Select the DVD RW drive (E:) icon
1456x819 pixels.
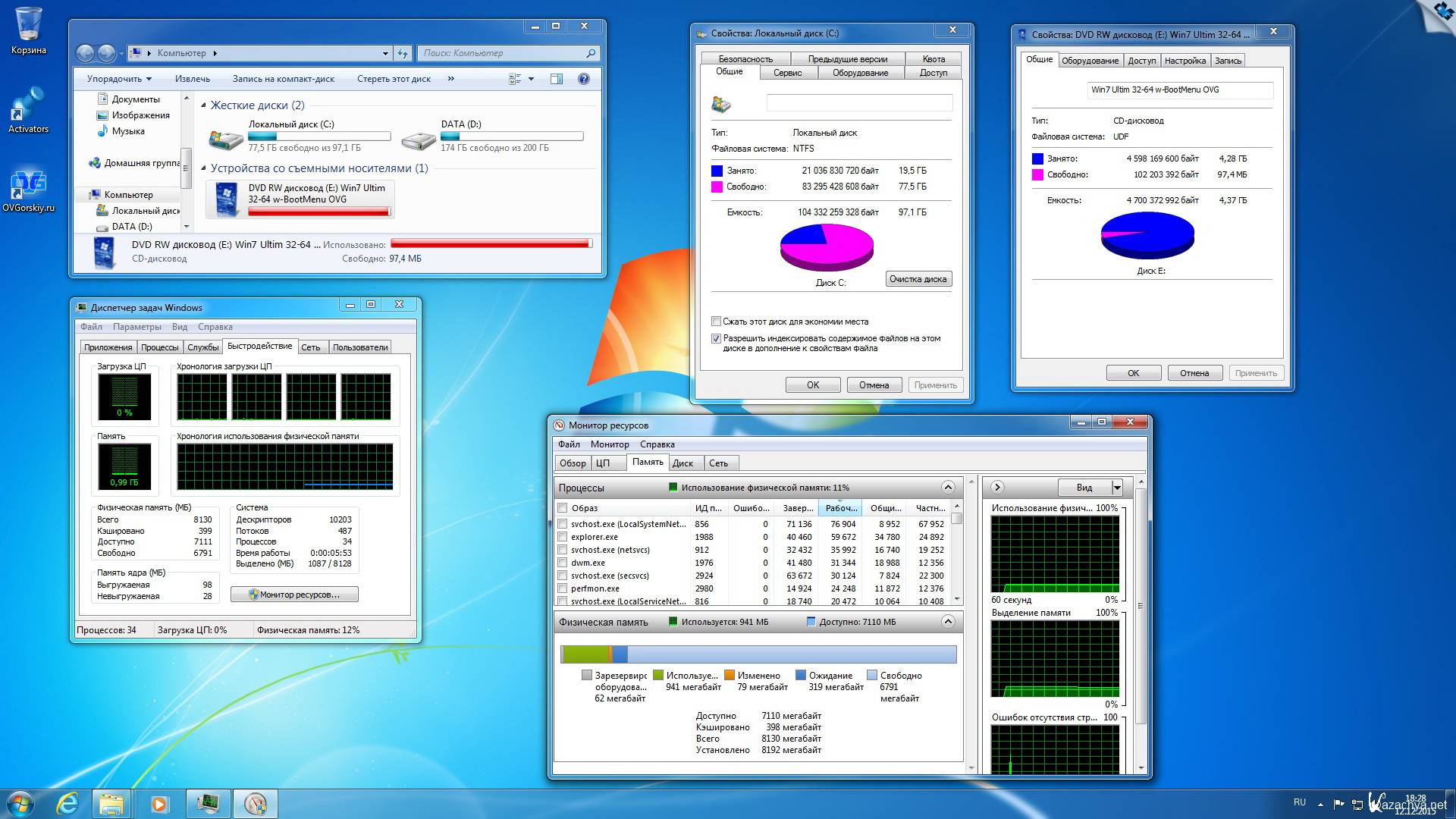[x=226, y=199]
